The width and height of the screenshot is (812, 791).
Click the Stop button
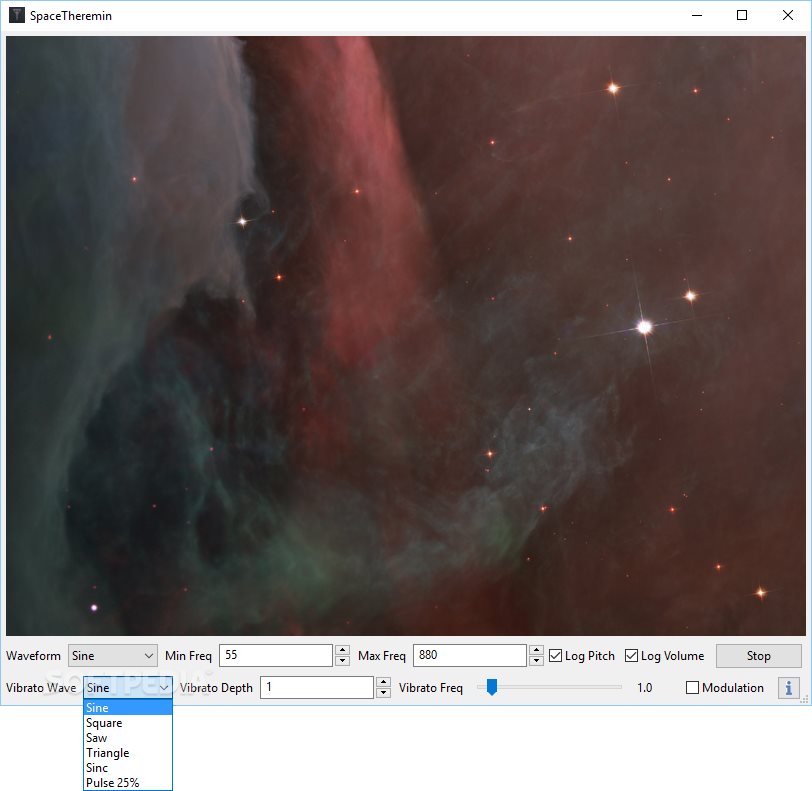pos(759,656)
